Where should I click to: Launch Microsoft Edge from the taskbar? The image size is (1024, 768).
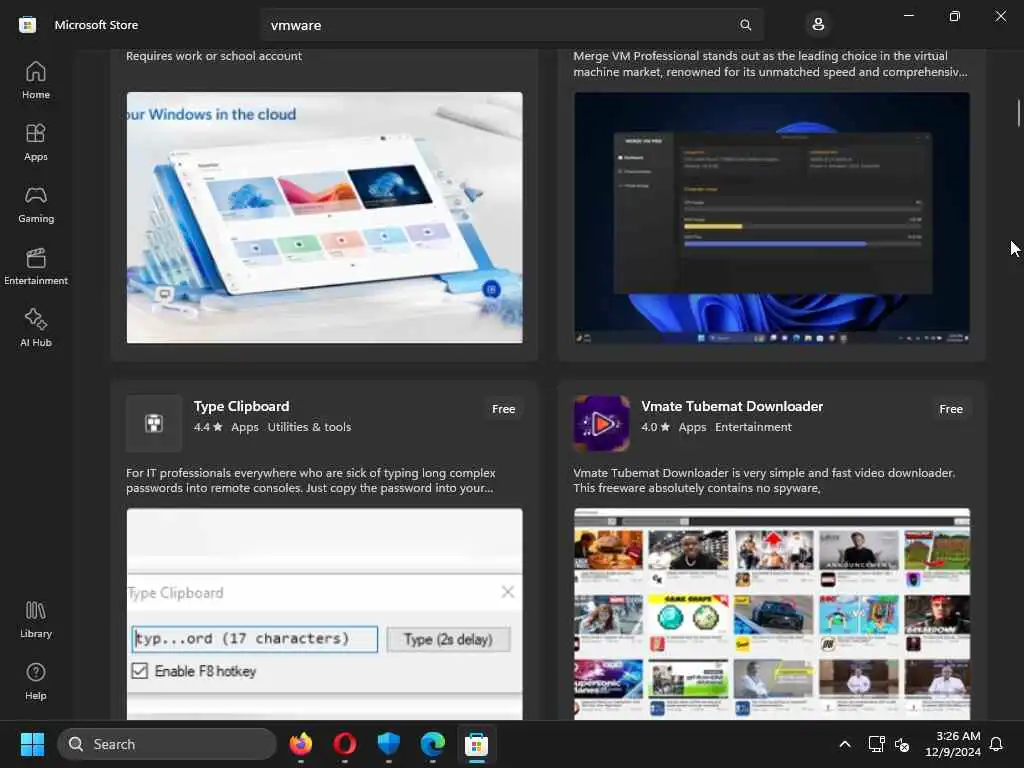tap(432, 744)
